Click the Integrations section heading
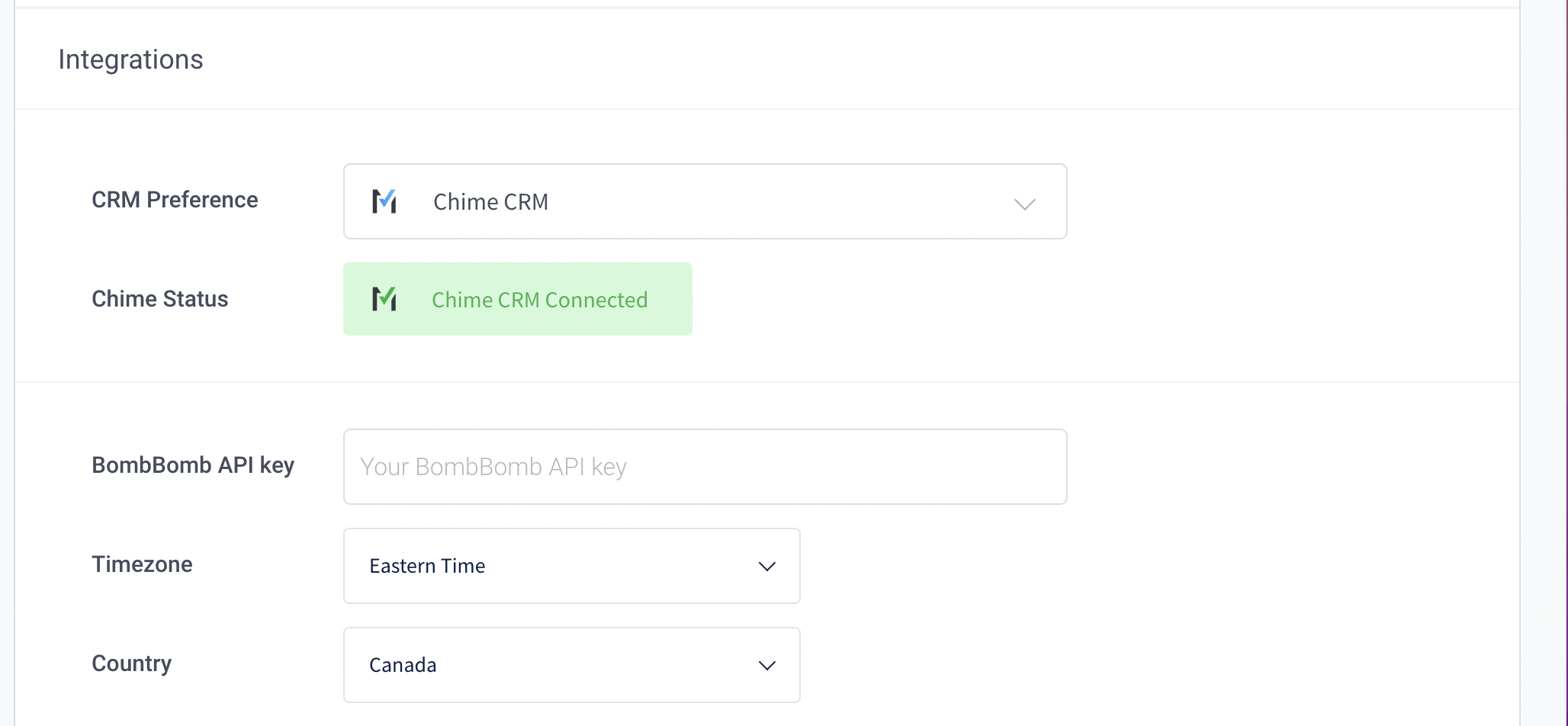 coord(130,59)
